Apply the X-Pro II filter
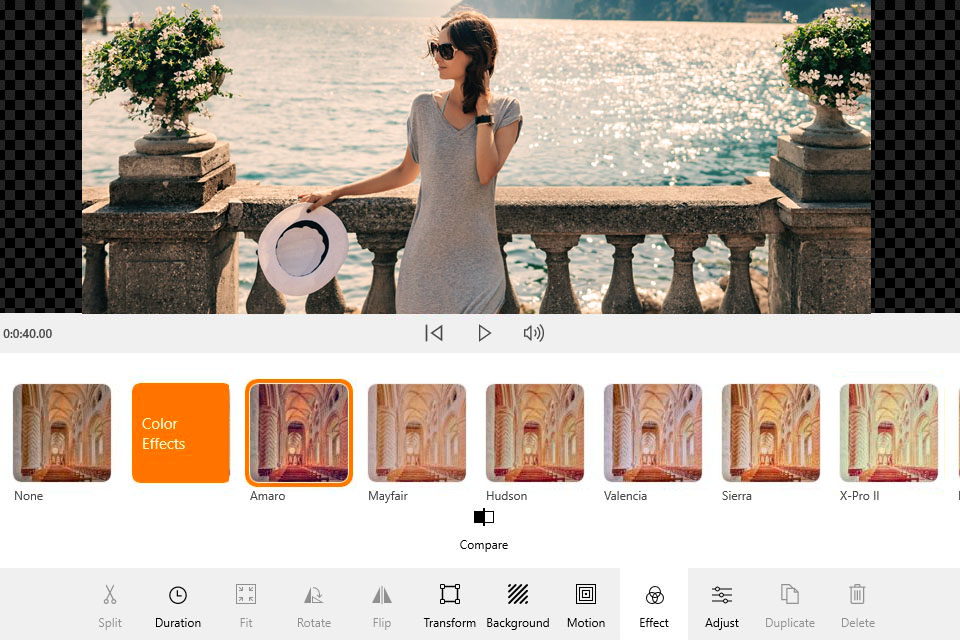Screen dimensions: 960x640 coord(889,432)
